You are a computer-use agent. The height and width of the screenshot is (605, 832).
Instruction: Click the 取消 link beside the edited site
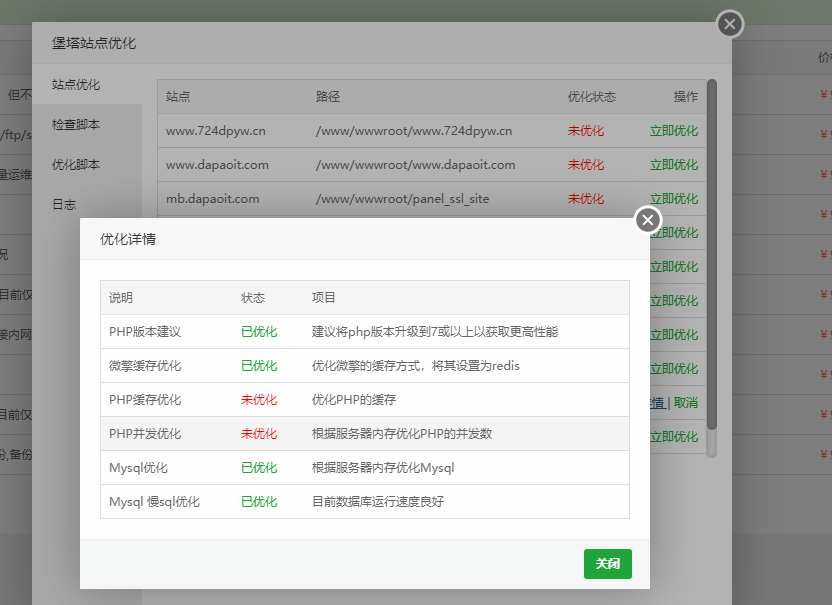687,402
